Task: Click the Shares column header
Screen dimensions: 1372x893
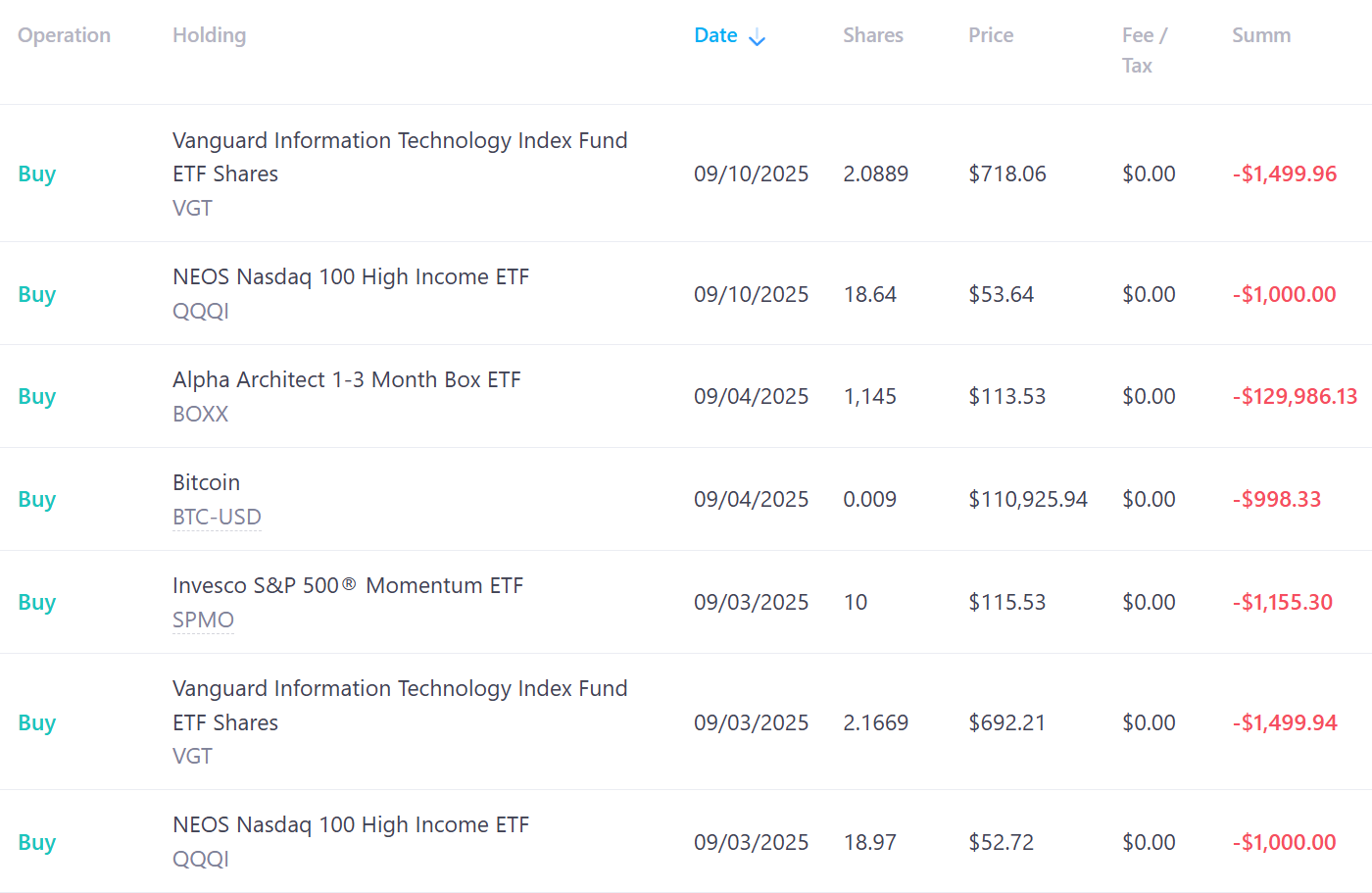Action: [873, 35]
